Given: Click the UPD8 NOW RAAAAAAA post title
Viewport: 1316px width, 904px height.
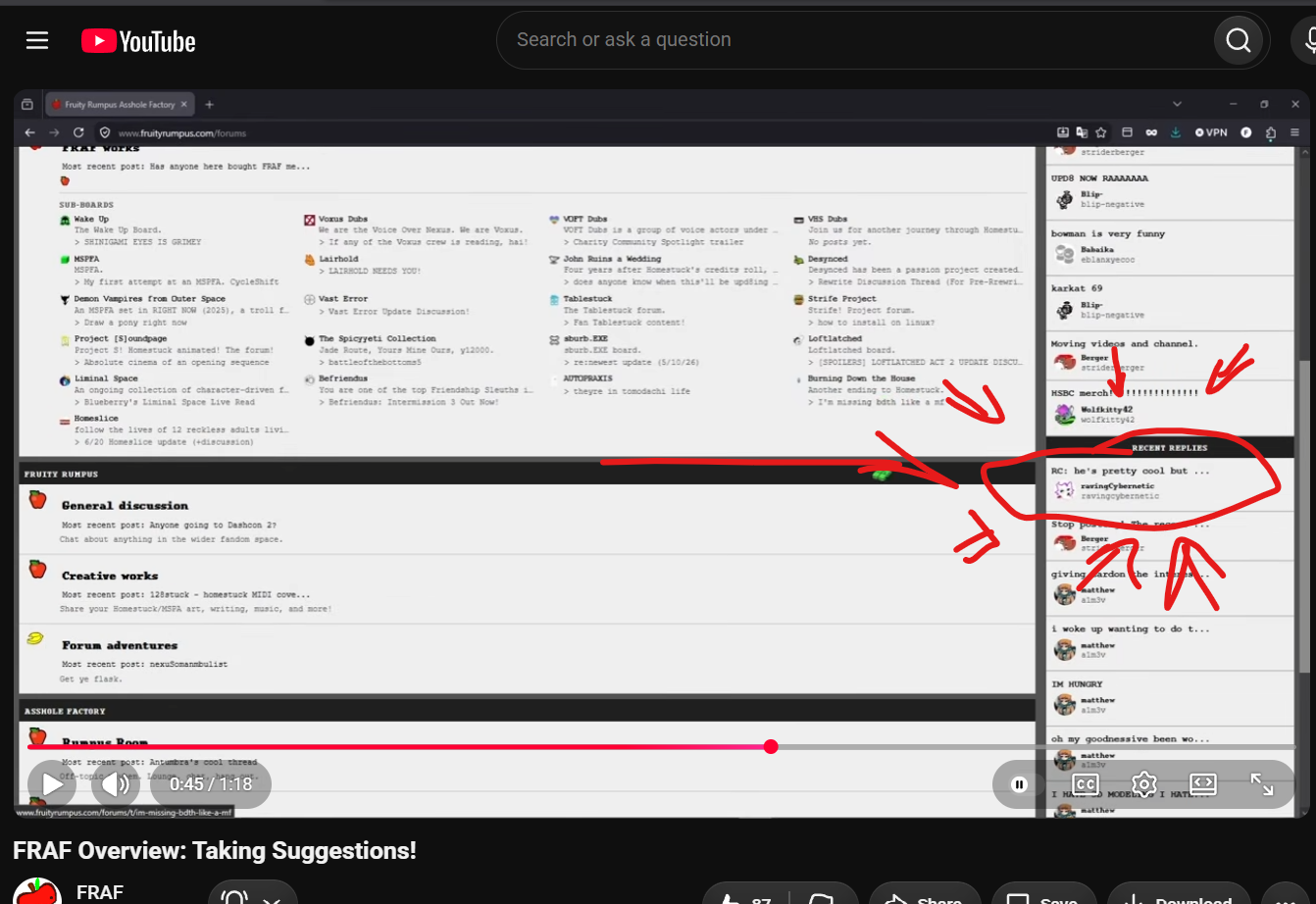Looking at the screenshot, I should [1099, 179].
